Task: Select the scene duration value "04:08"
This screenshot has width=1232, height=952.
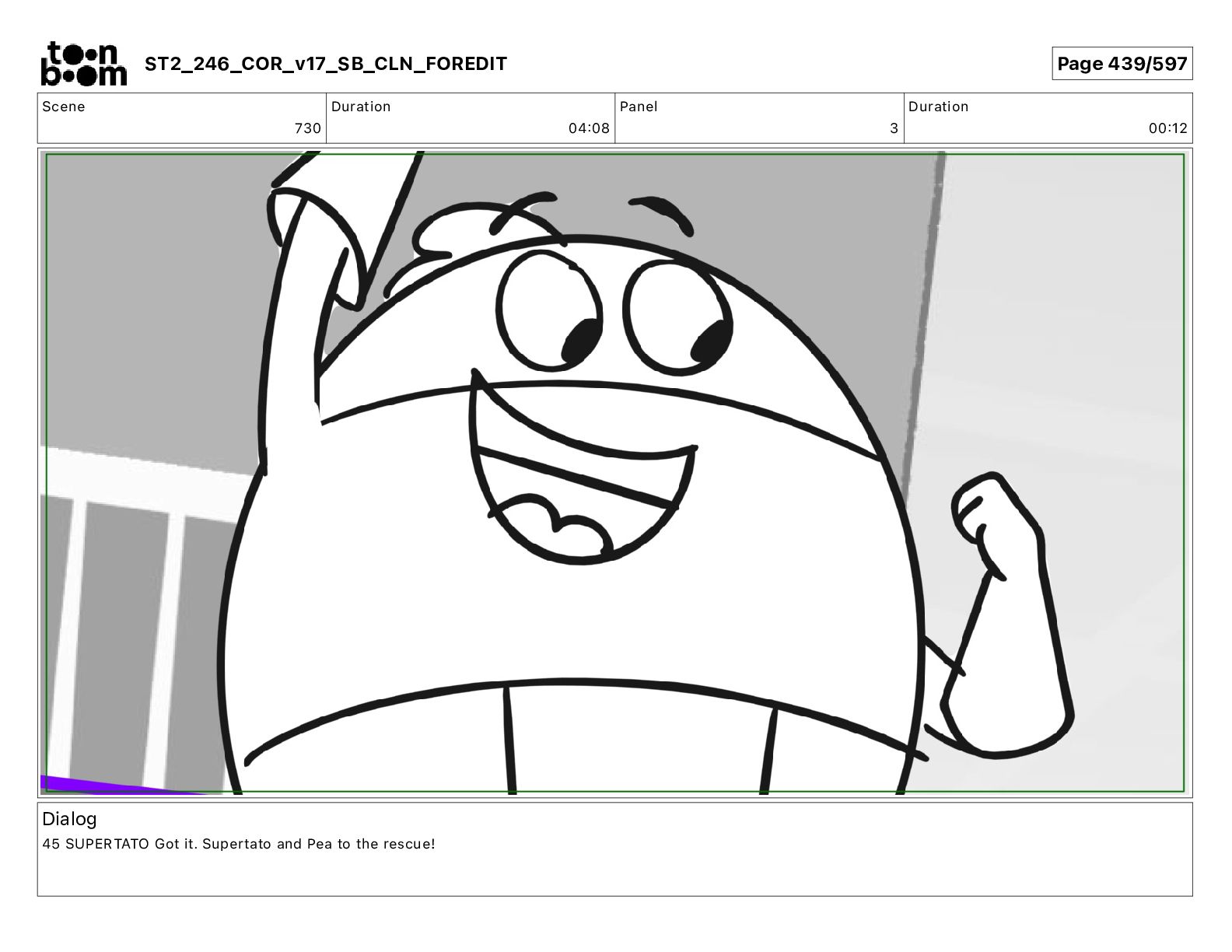Action: 589,128
